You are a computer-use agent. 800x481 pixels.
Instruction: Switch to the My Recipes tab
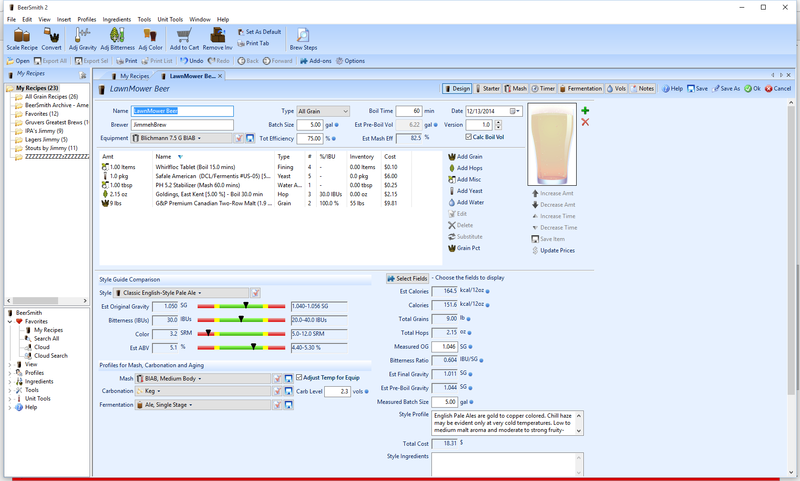point(130,76)
